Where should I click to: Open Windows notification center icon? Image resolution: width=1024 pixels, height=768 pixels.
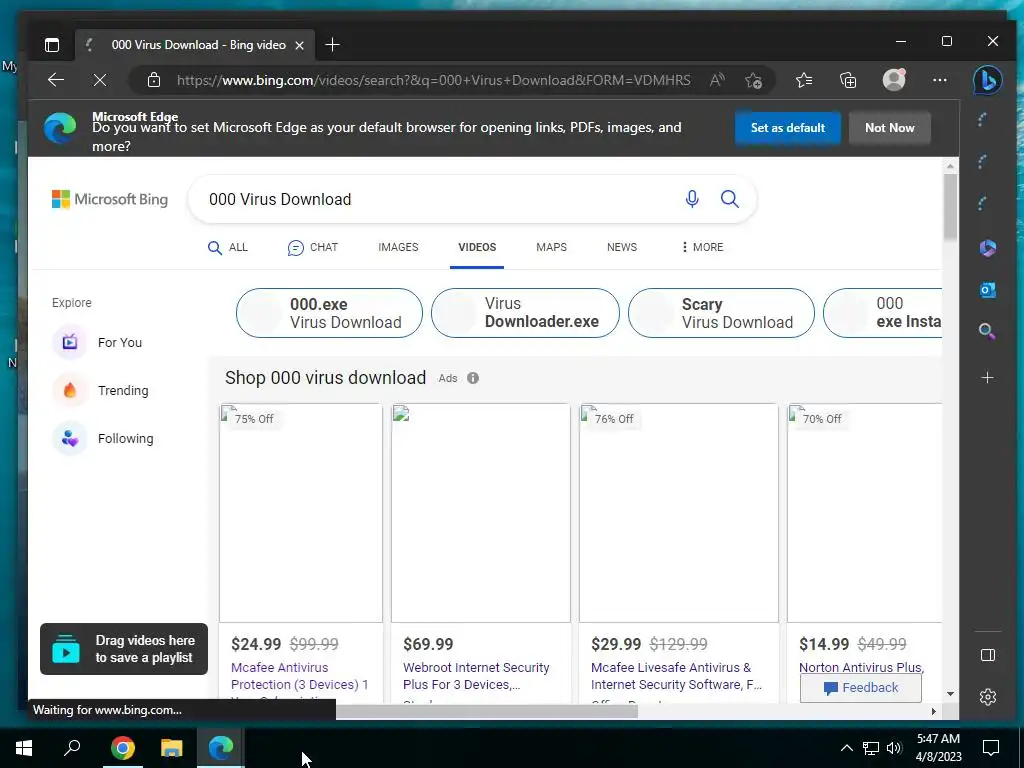[x=991, y=747]
